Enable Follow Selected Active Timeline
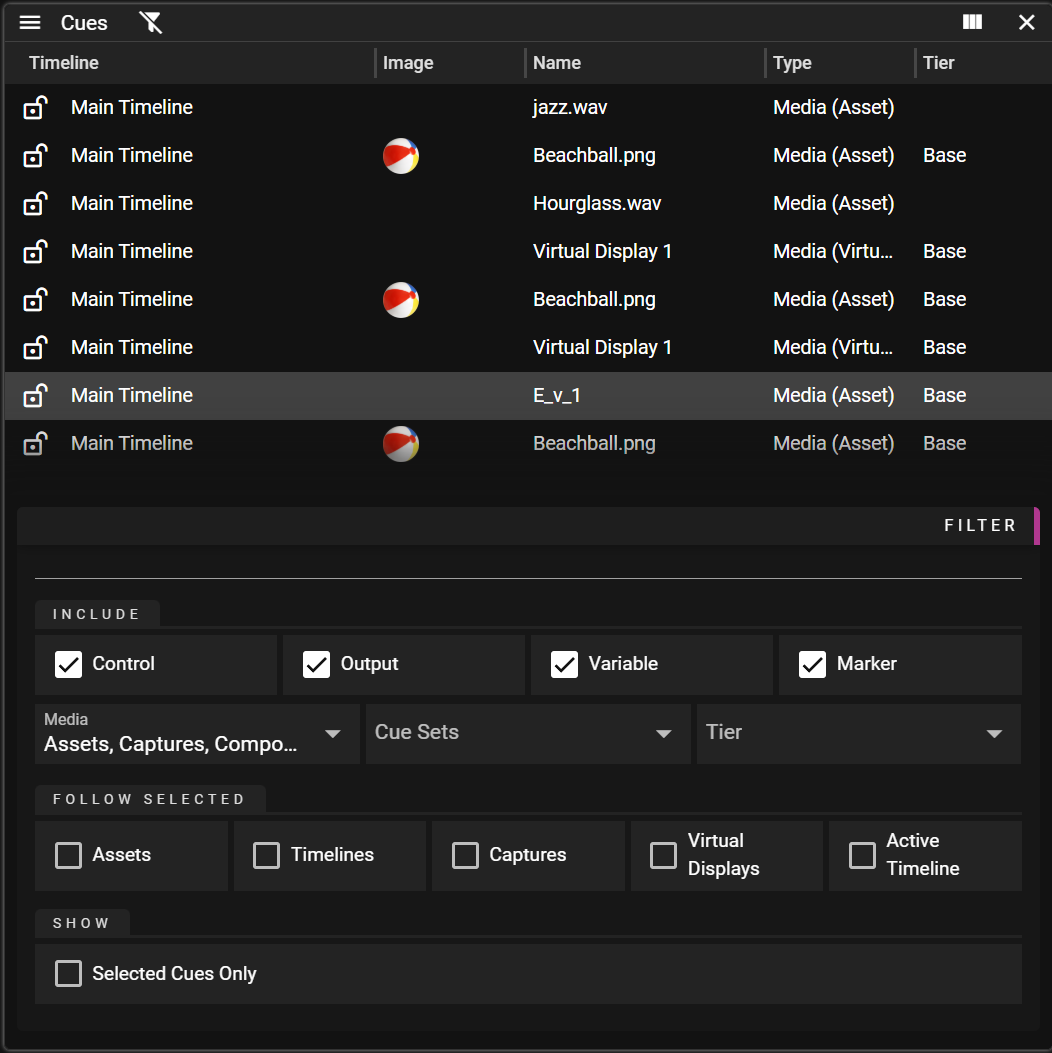Viewport: 1052px width, 1053px height. pos(862,855)
